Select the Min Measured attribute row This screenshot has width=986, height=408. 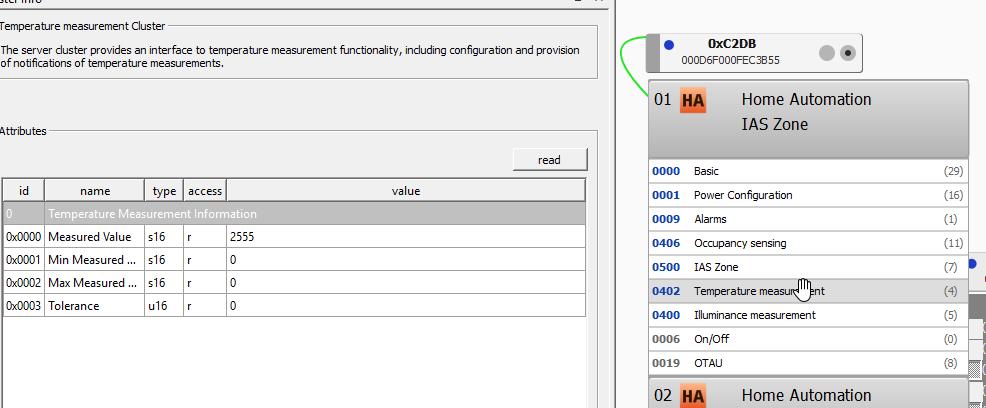(294, 260)
